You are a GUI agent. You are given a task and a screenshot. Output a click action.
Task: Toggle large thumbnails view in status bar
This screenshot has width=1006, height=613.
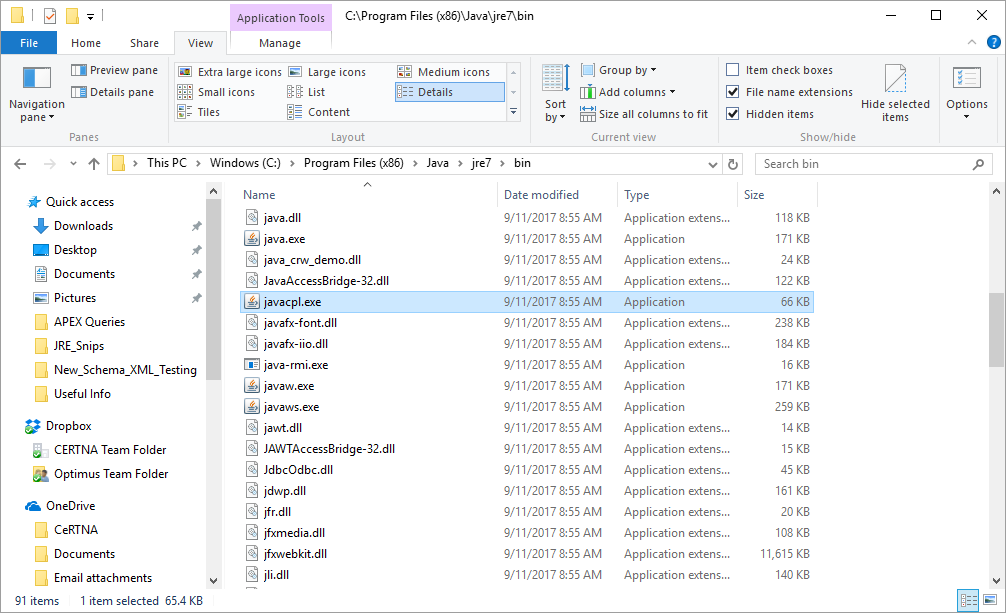pyautogui.click(x=988, y=601)
